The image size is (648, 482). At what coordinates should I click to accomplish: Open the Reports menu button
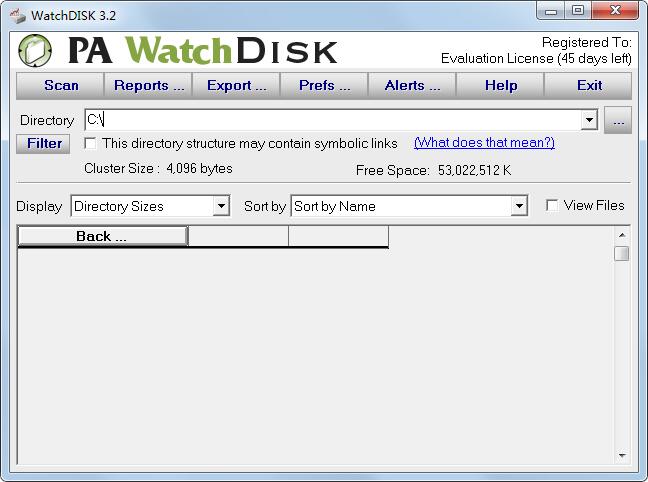(149, 85)
